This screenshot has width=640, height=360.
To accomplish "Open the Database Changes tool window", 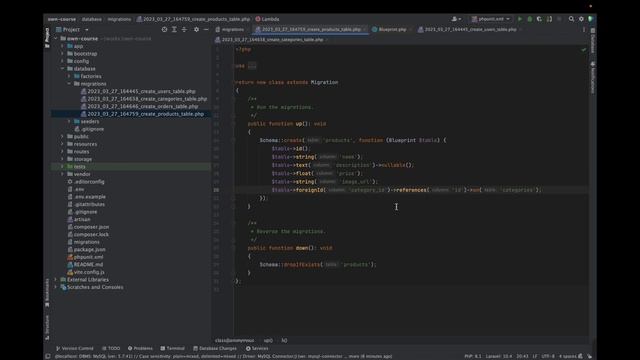I will coord(215,349).
